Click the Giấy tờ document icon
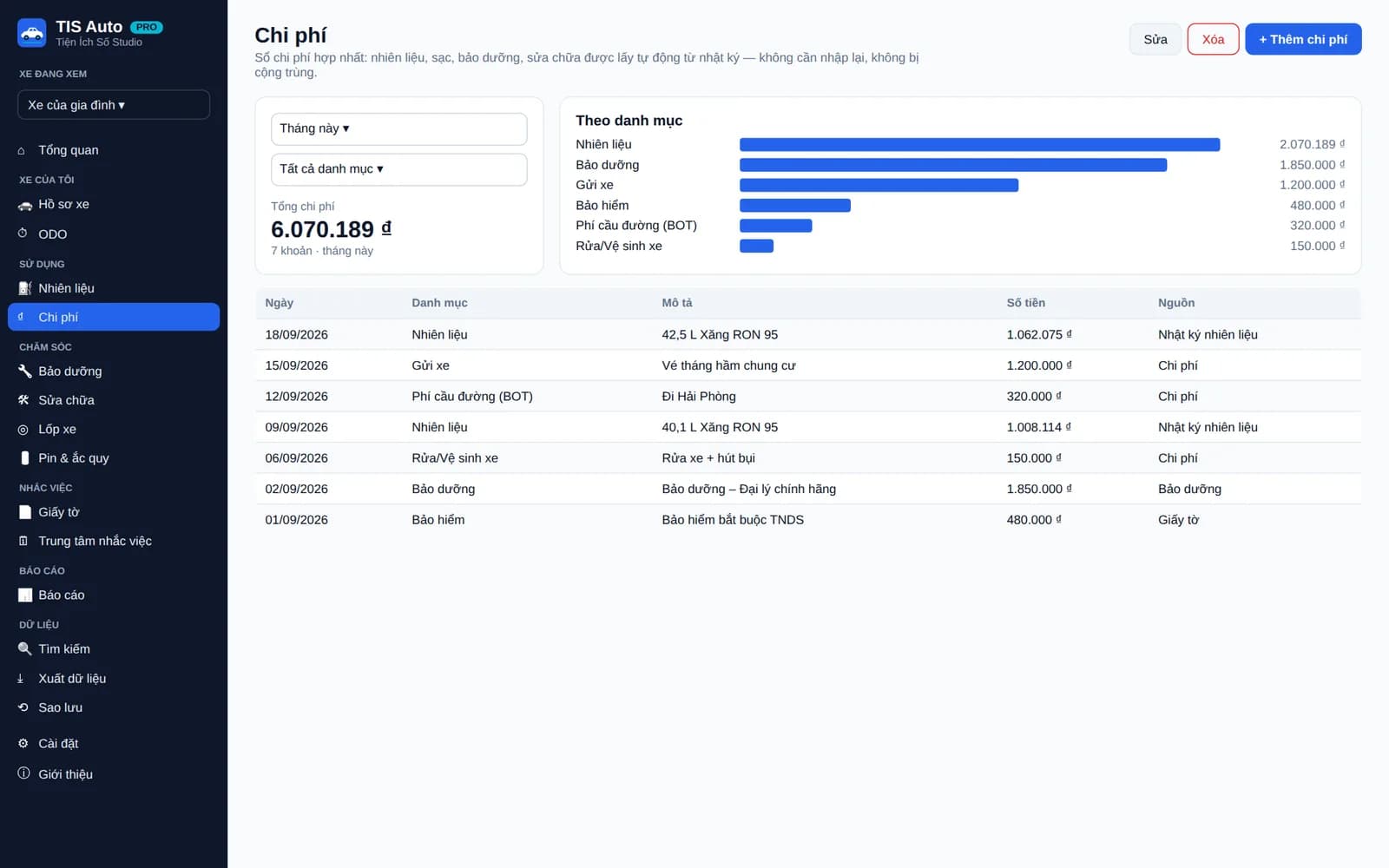Image resolution: width=1389 pixels, height=868 pixels. [25, 512]
